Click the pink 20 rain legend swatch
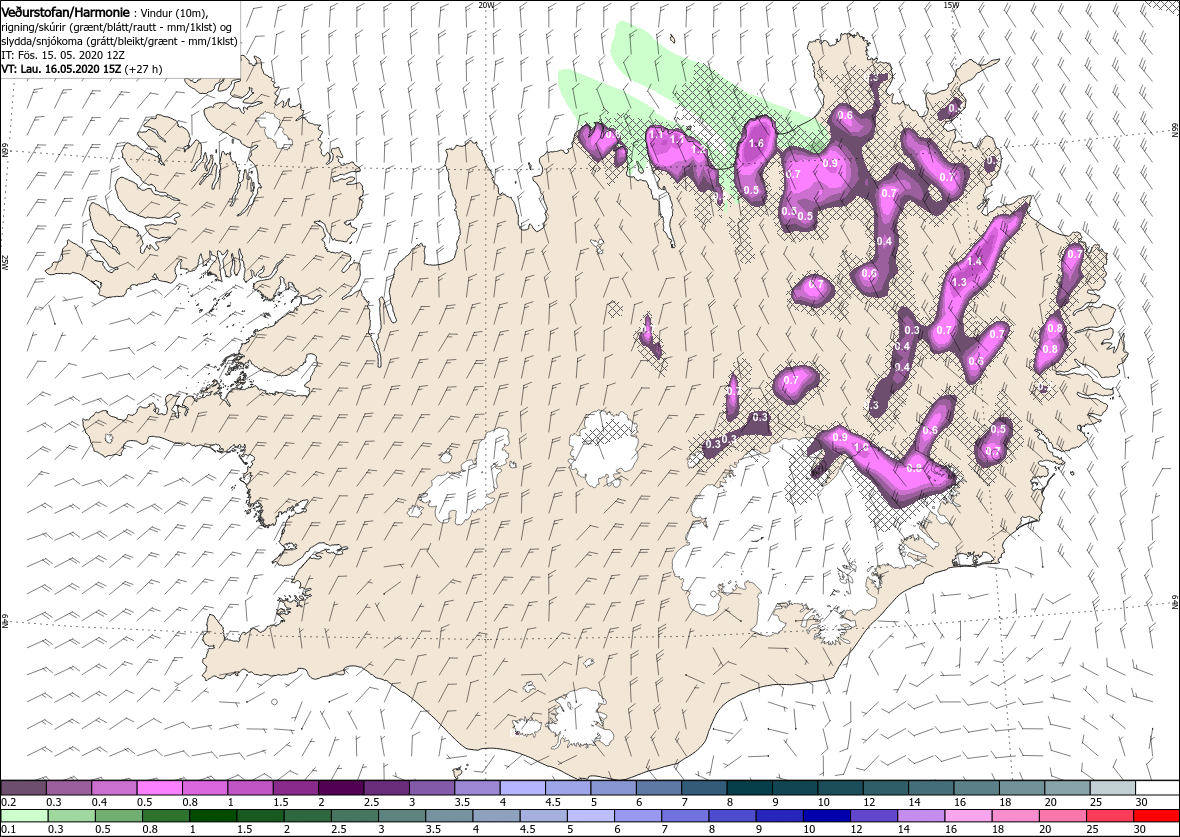 [1062, 816]
